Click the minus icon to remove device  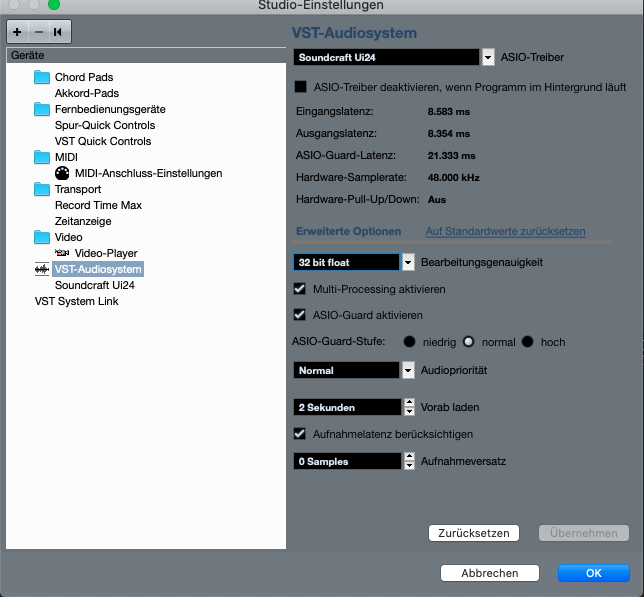(x=38, y=32)
